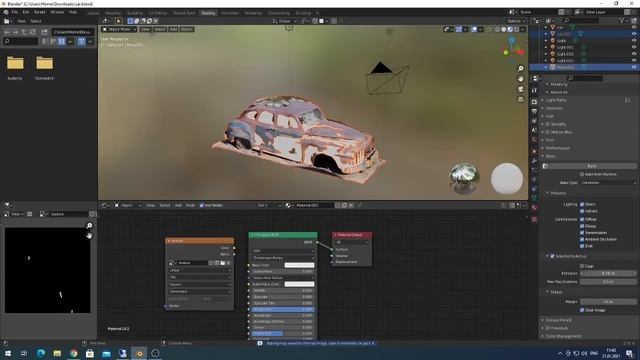Open the Windows Start menu

8,353
